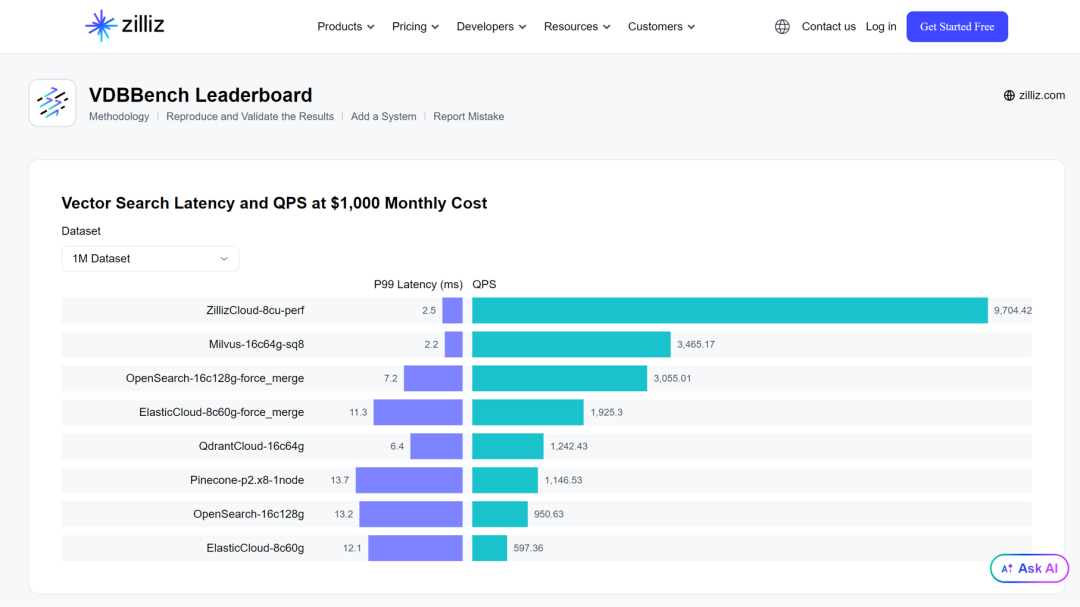Open Reproduce and Validate the Results
The image size is (1080, 607).
pyautogui.click(x=250, y=117)
